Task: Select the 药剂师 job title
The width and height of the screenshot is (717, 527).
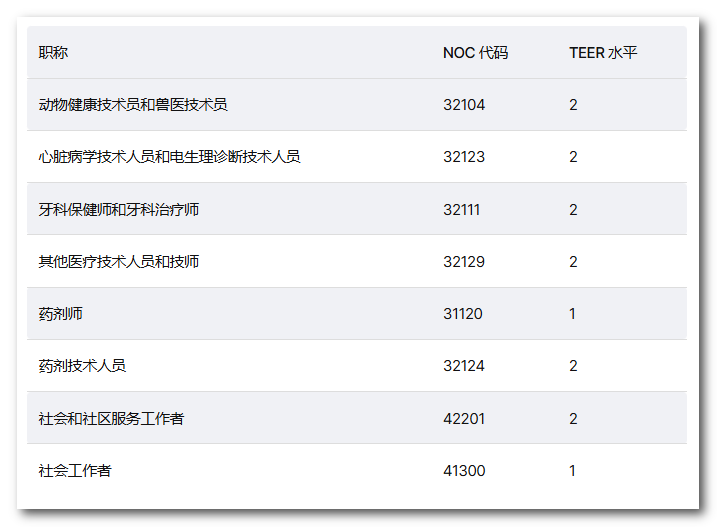Action: coord(60,314)
